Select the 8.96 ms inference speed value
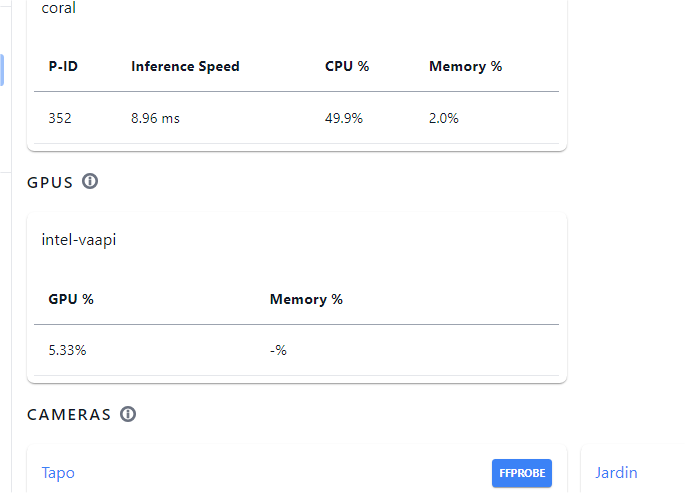685x493 pixels. [155, 118]
